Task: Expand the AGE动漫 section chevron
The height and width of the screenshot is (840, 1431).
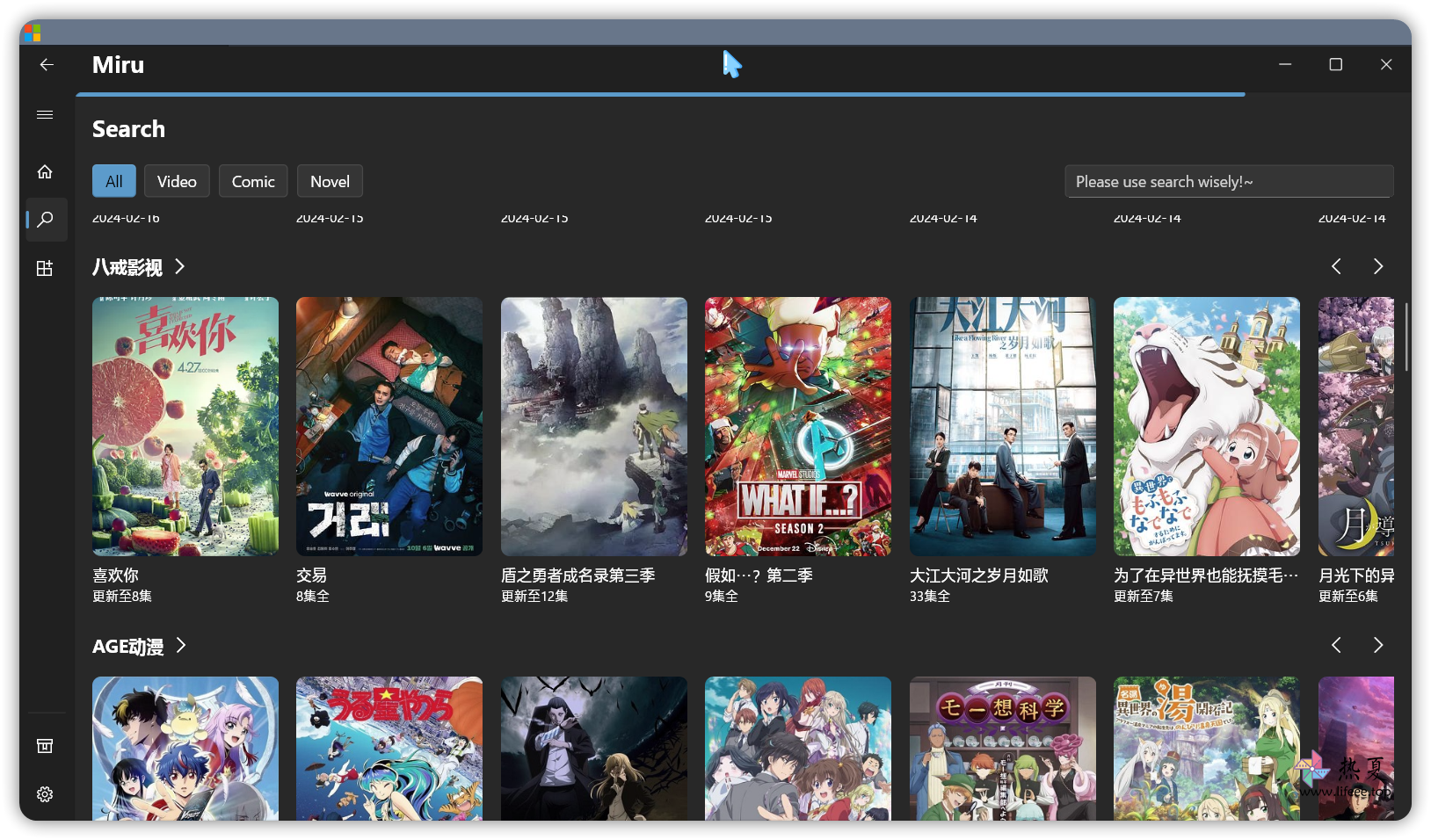Action: 181,646
